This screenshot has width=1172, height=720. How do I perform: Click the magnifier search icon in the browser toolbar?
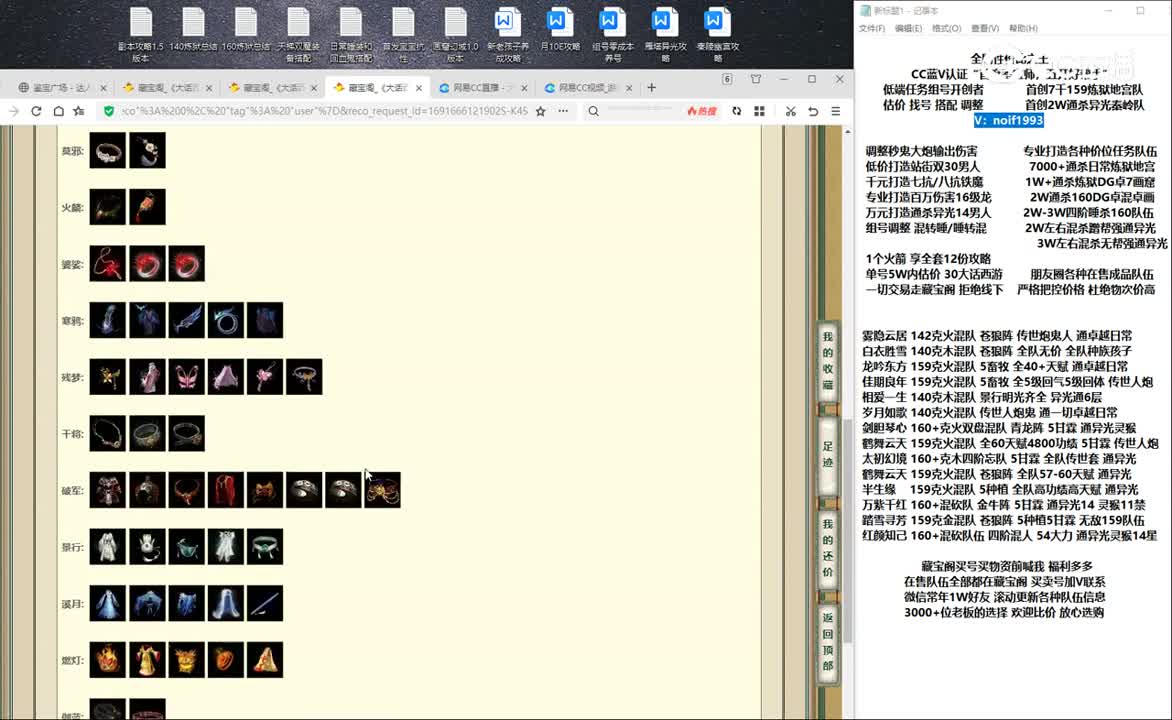coord(593,111)
